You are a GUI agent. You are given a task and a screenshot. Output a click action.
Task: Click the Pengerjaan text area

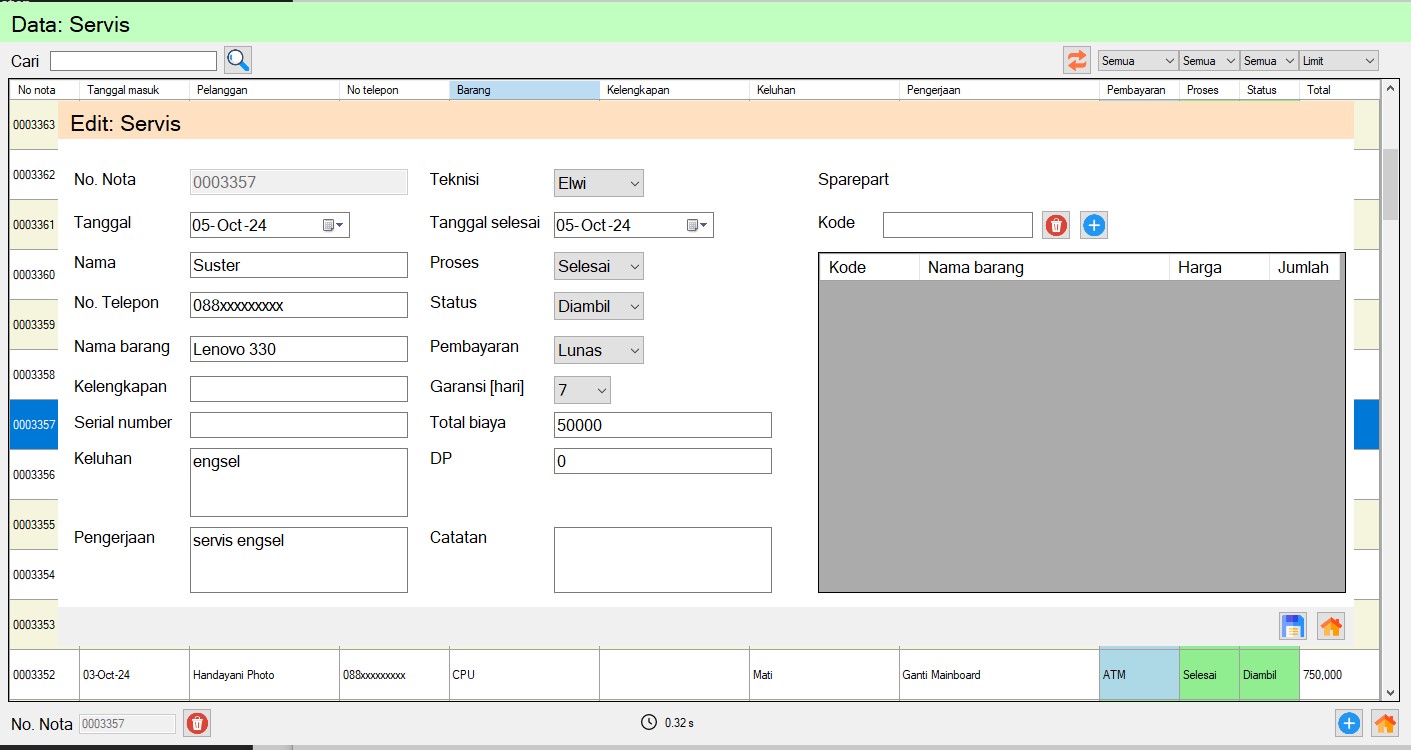(x=299, y=560)
